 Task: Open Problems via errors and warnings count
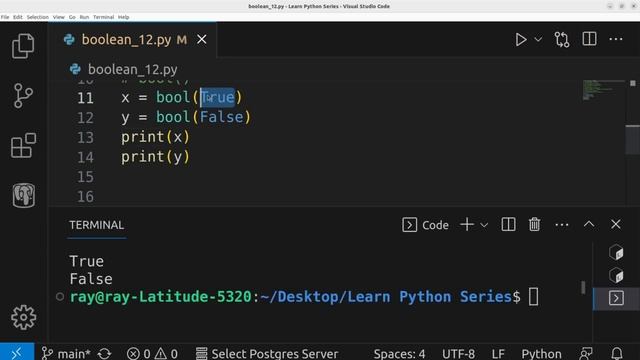click(x=152, y=353)
